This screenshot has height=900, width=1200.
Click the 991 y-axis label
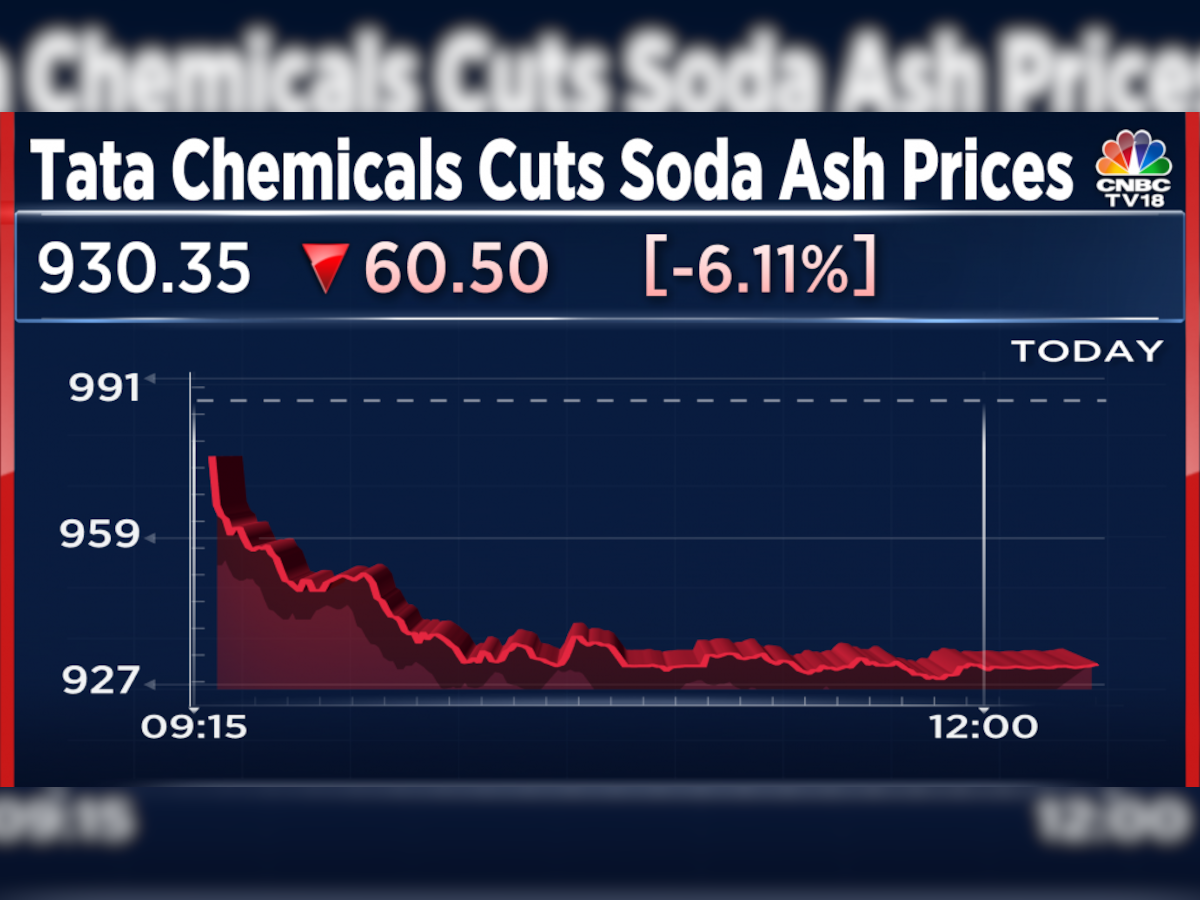(104, 387)
